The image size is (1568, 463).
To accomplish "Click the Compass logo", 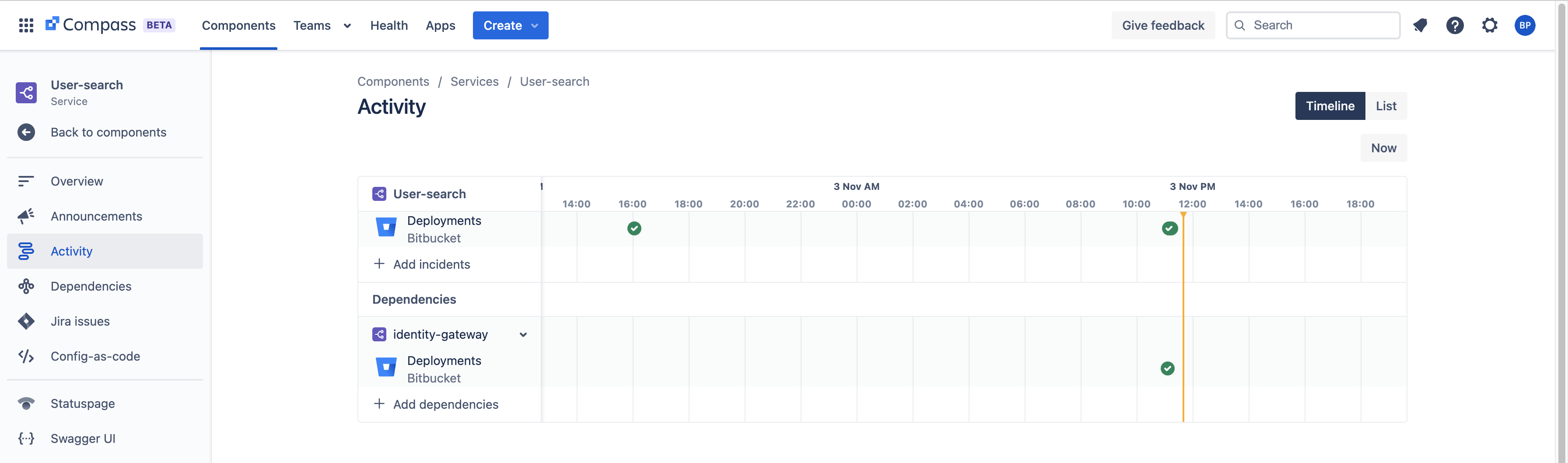I will pyautogui.click(x=91, y=25).
